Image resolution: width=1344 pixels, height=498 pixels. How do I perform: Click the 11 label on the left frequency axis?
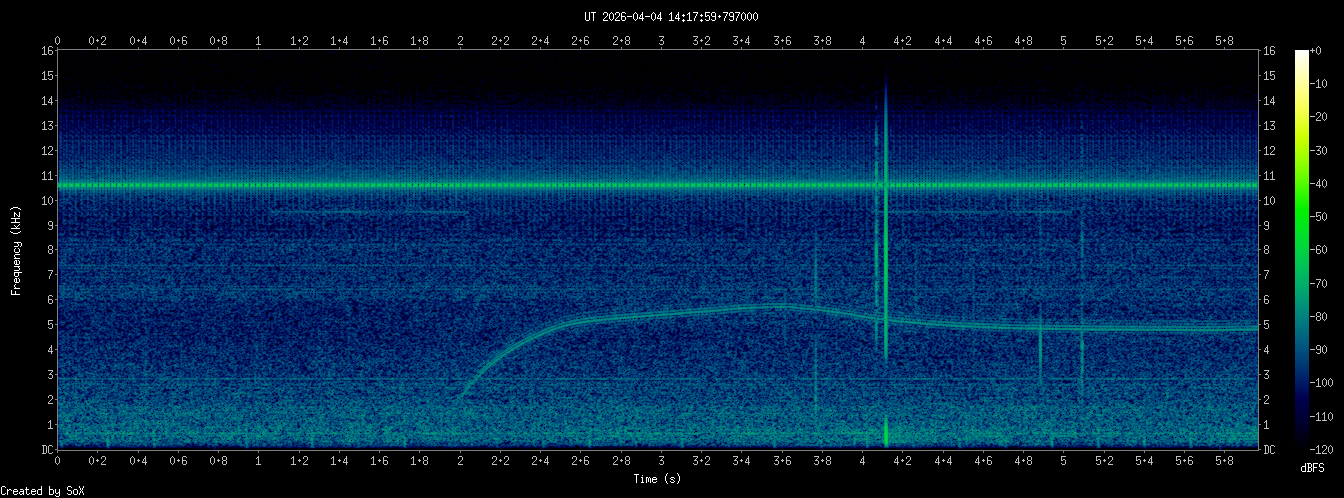(x=47, y=176)
